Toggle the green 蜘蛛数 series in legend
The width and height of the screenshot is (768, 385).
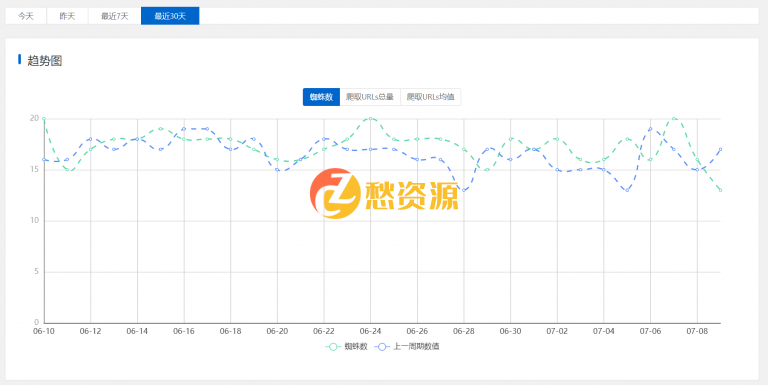(x=347, y=347)
